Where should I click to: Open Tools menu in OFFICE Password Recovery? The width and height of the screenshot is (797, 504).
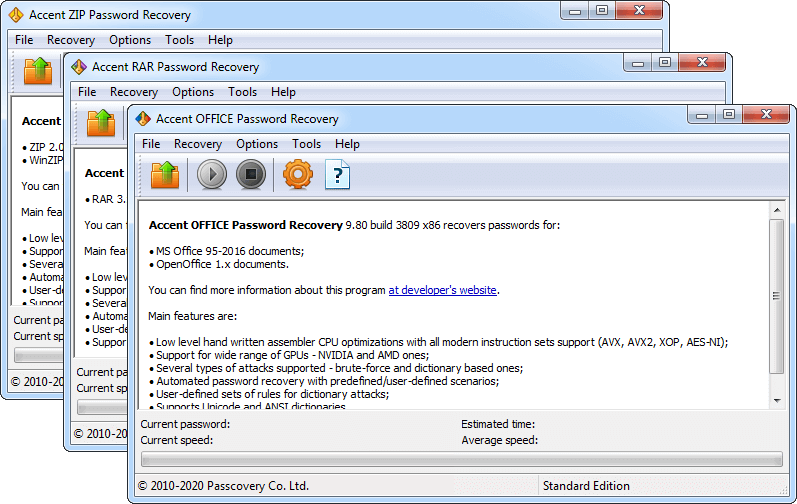[x=306, y=144]
